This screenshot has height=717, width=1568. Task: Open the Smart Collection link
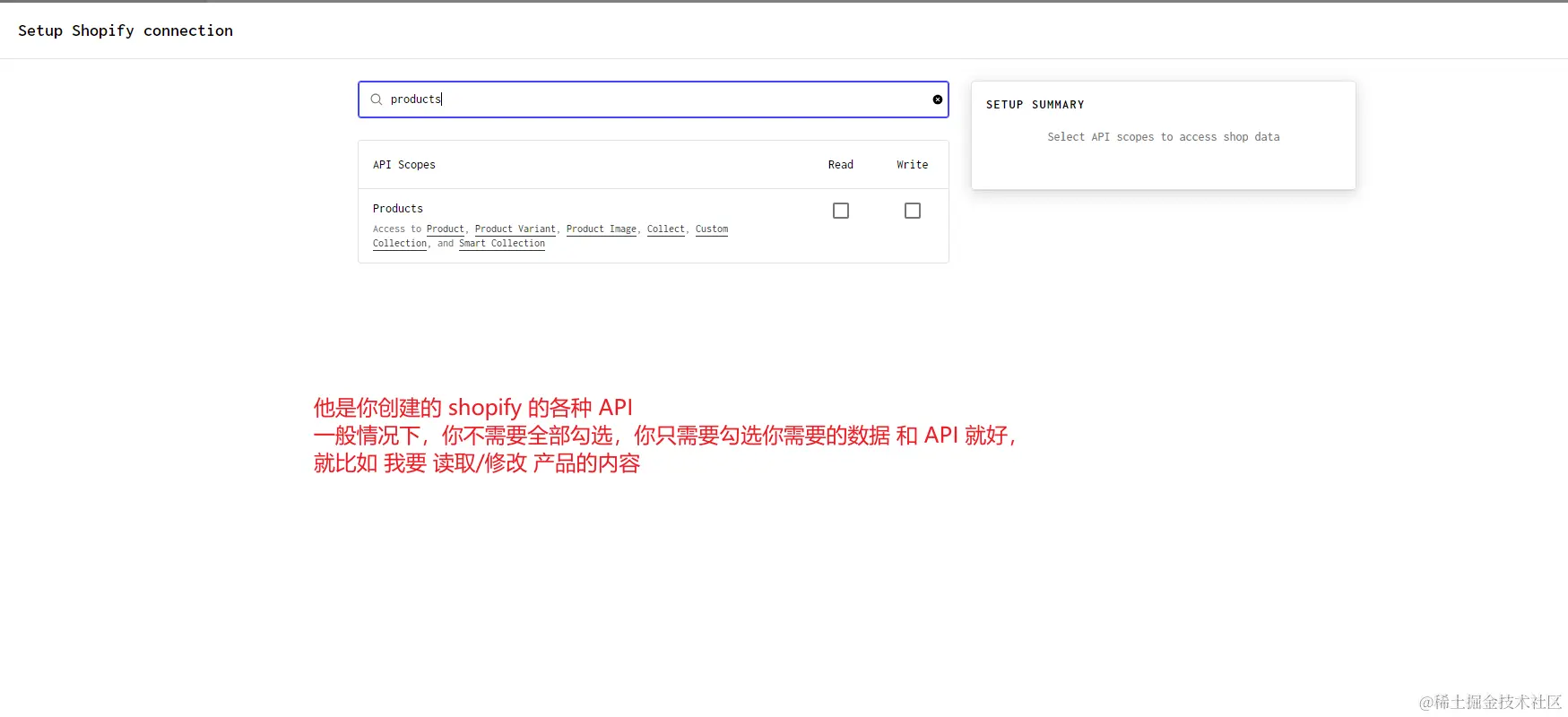pos(502,244)
